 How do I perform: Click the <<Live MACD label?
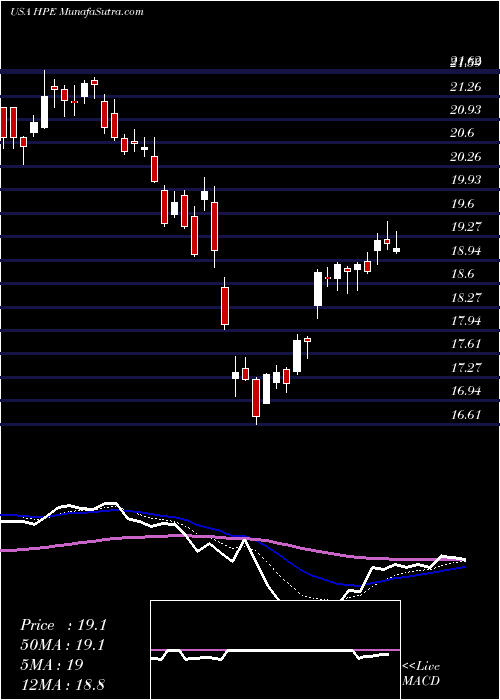tap(421, 674)
